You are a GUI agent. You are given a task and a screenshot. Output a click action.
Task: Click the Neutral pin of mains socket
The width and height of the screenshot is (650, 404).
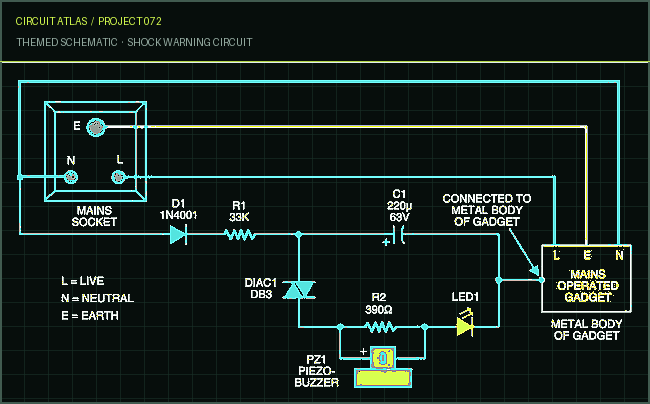pyautogui.click(x=71, y=177)
